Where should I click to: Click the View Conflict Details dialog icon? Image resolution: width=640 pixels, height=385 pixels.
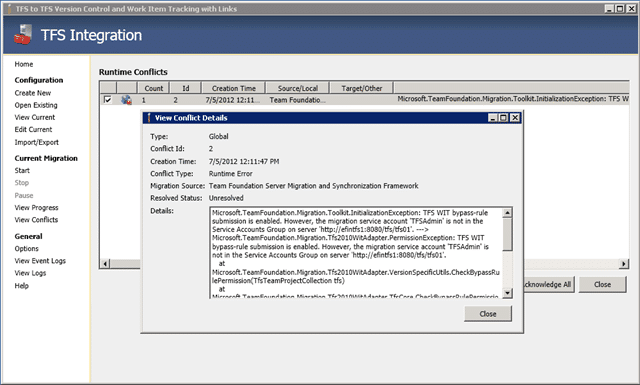[x=149, y=118]
